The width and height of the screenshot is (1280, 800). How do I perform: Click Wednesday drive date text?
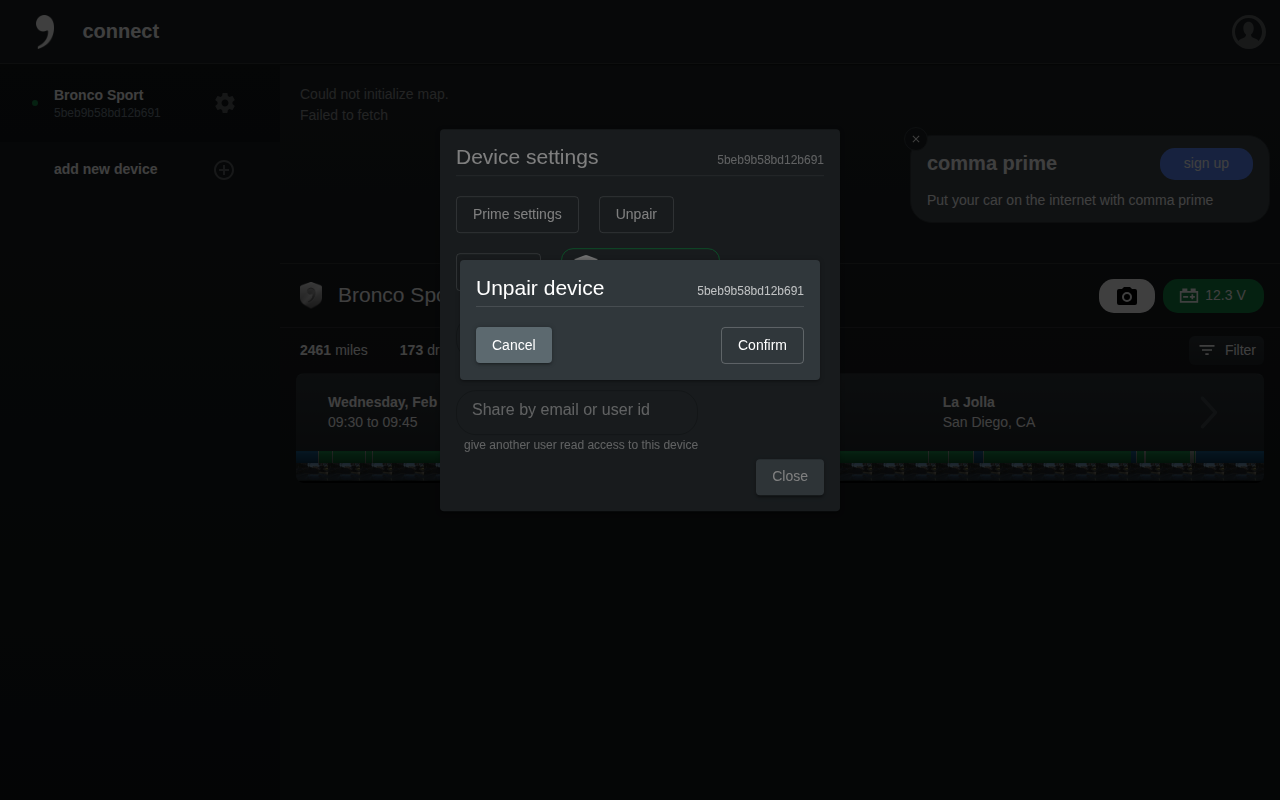[x=382, y=402]
